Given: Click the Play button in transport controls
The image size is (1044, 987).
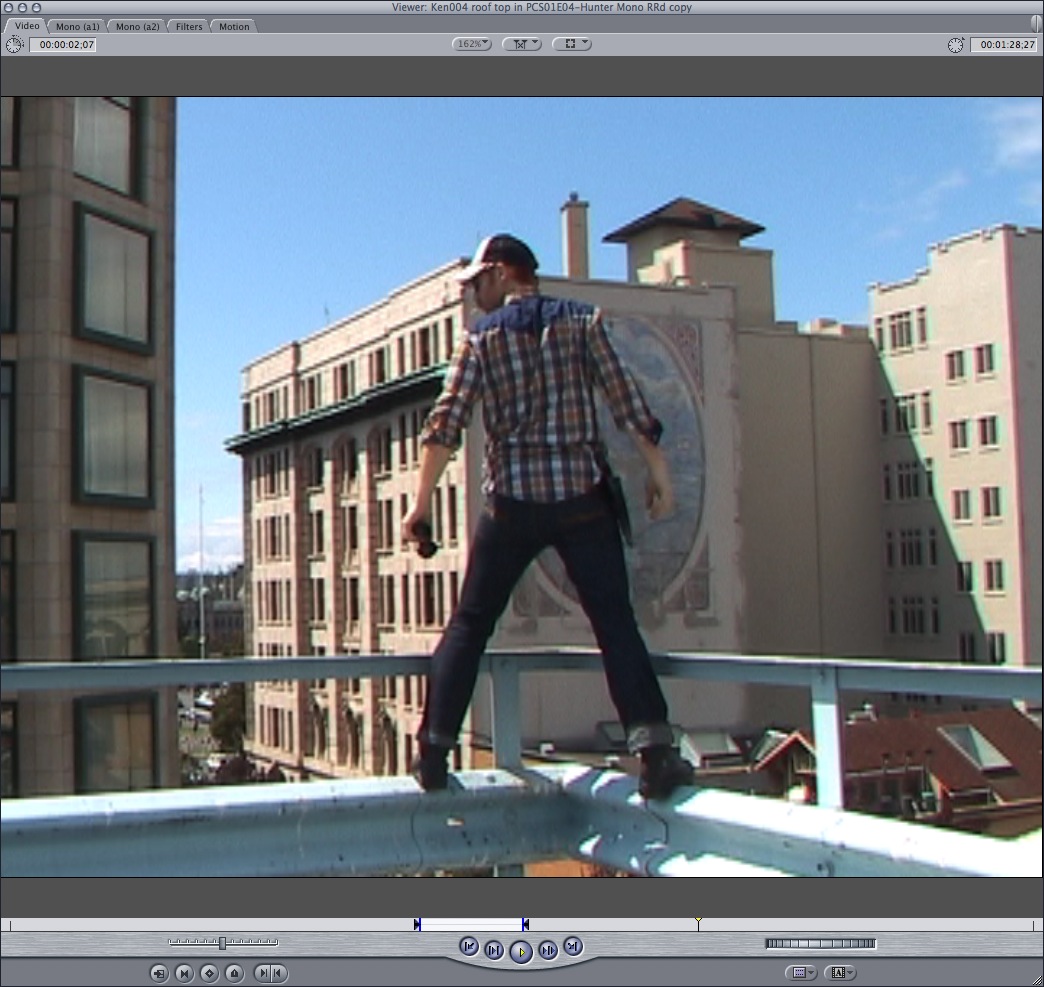Looking at the screenshot, I should (520, 951).
